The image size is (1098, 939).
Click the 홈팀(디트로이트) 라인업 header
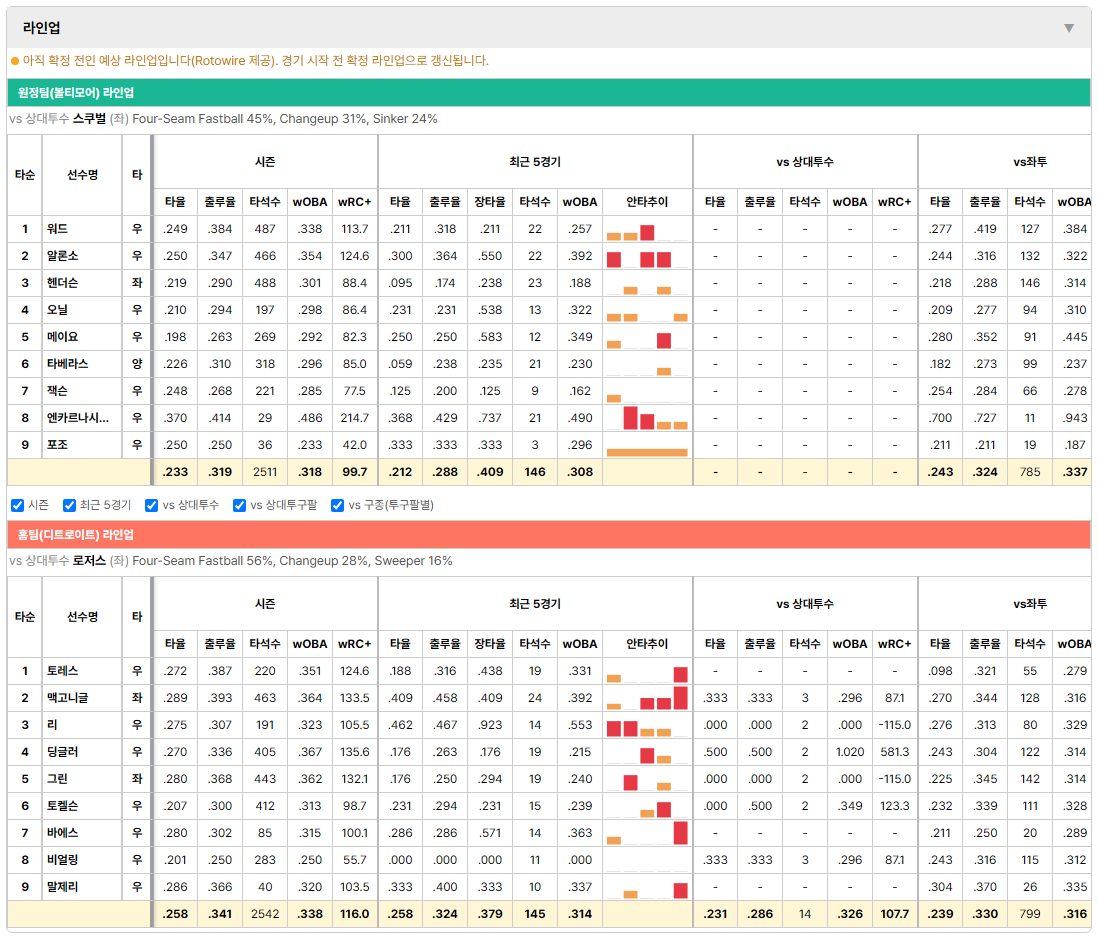click(549, 534)
